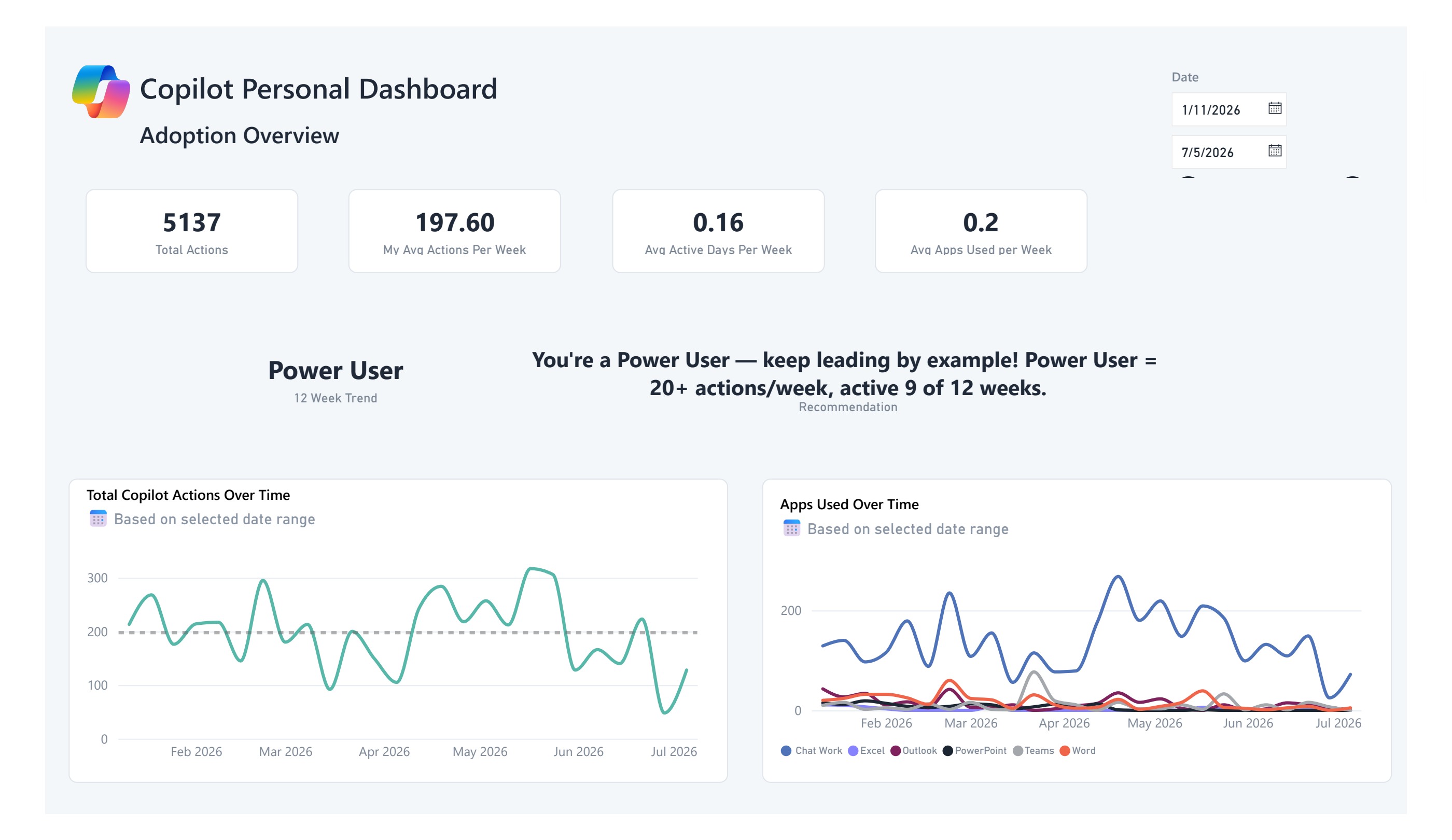Click the Copilot logo icon
1452x840 pixels.
101,92
